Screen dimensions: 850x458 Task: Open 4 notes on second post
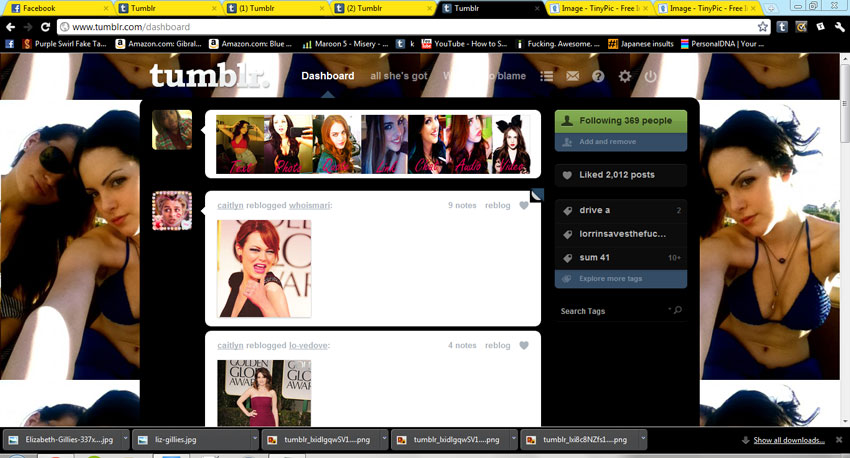(x=462, y=345)
